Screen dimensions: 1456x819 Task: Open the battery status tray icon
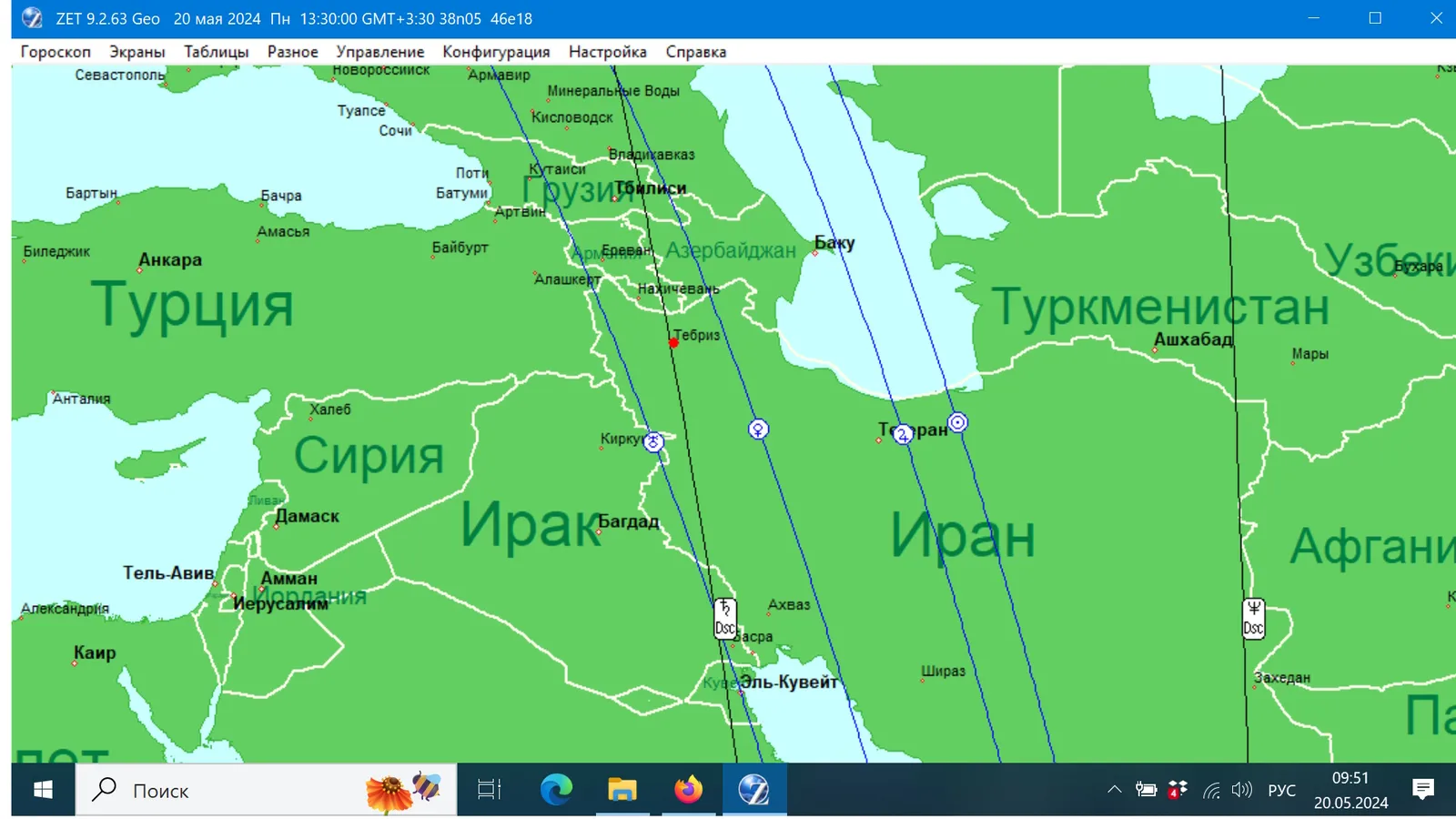(1146, 790)
